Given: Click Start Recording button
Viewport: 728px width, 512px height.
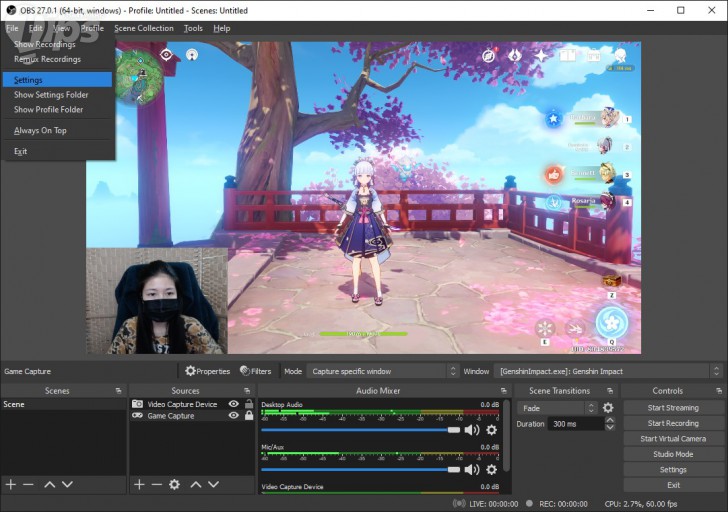Looking at the screenshot, I should (673, 423).
